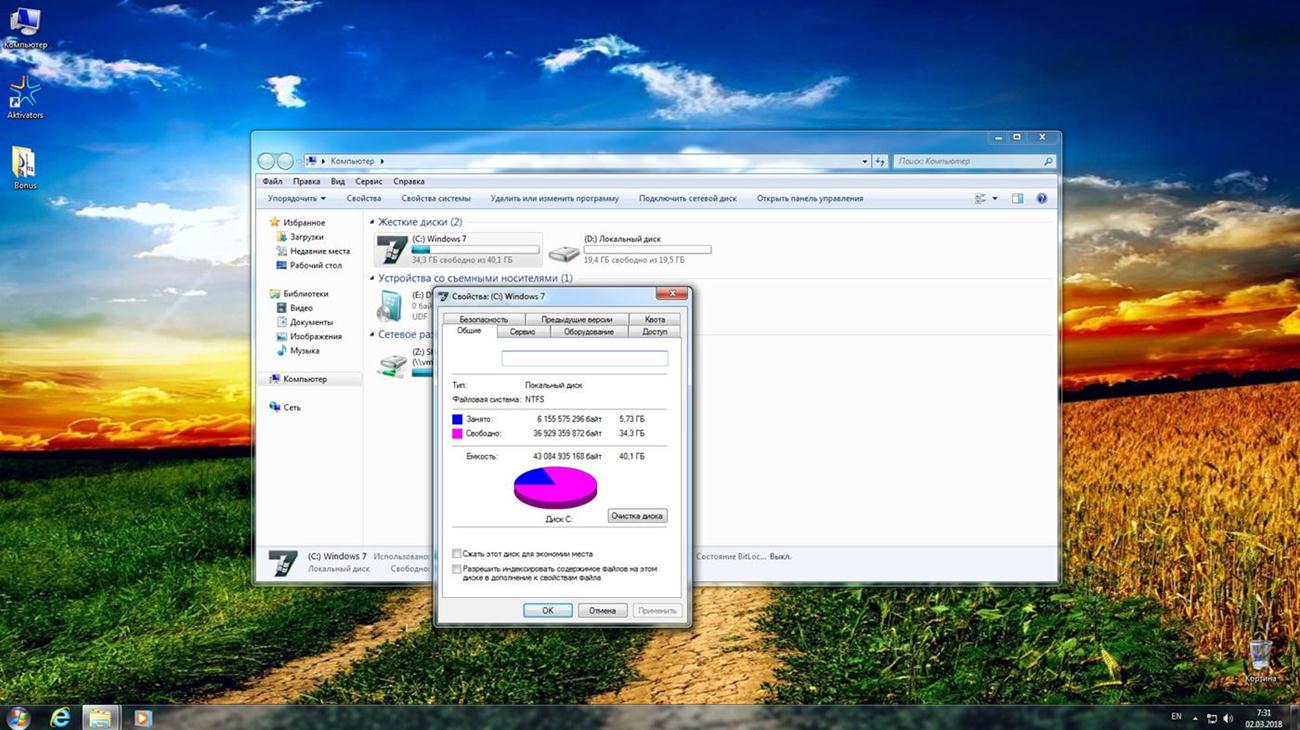Collapse the Жесткие диски (2) group
The image size is (1300, 730).
[373, 222]
